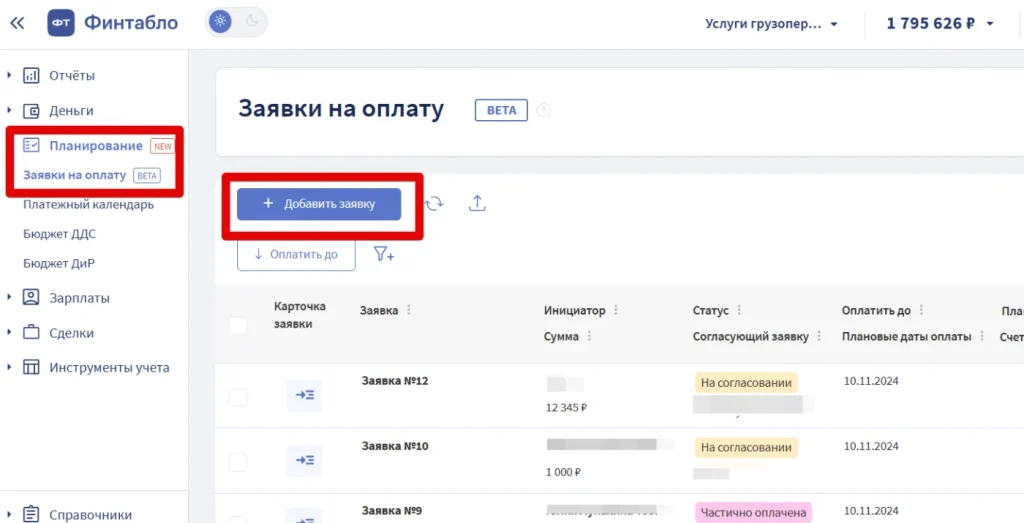Click На согласовании status of Заявка №12

[746, 383]
